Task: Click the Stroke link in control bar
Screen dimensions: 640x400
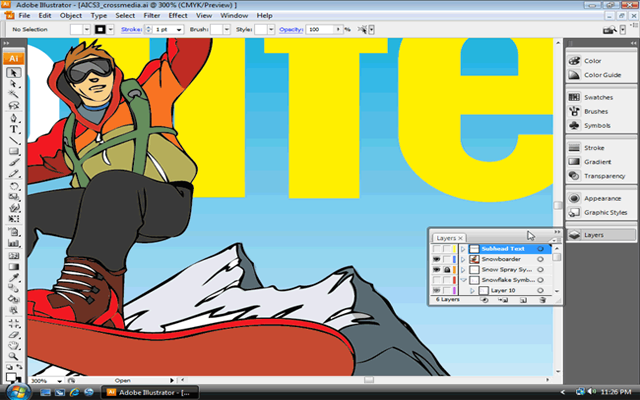Action: point(131,29)
